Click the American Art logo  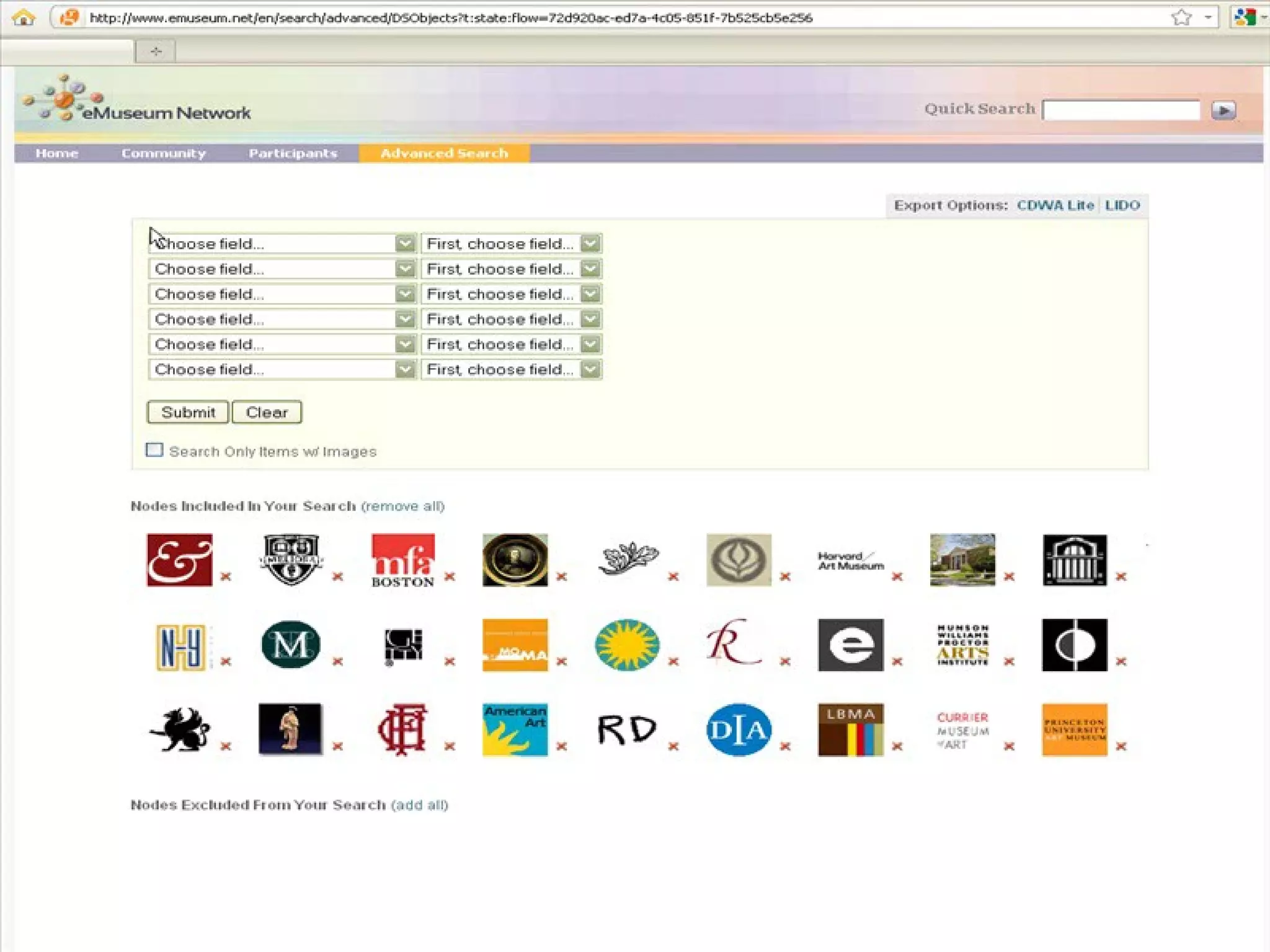click(515, 729)
